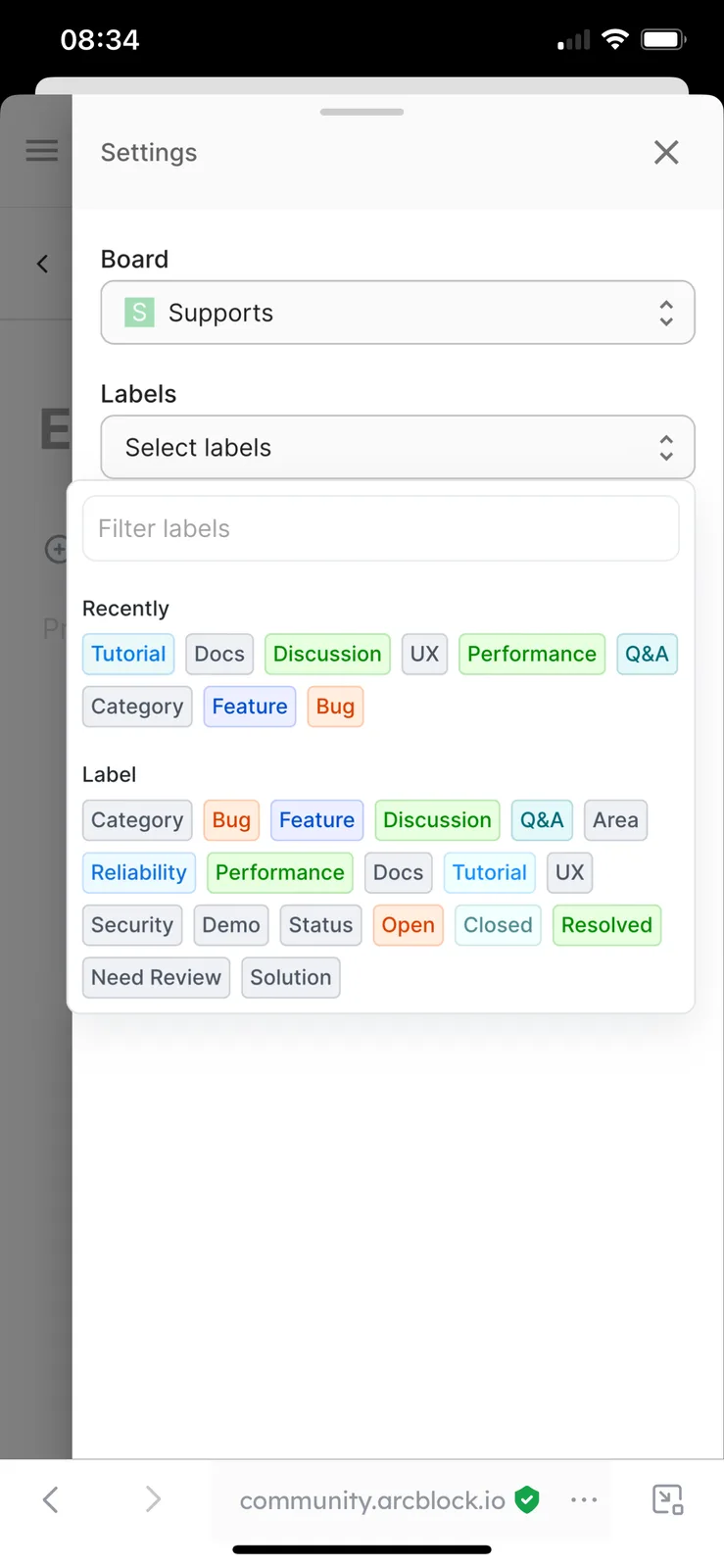This screenshot has height=1568, width=724.
Task: Select the Resolved label
Action: (606, 925)
